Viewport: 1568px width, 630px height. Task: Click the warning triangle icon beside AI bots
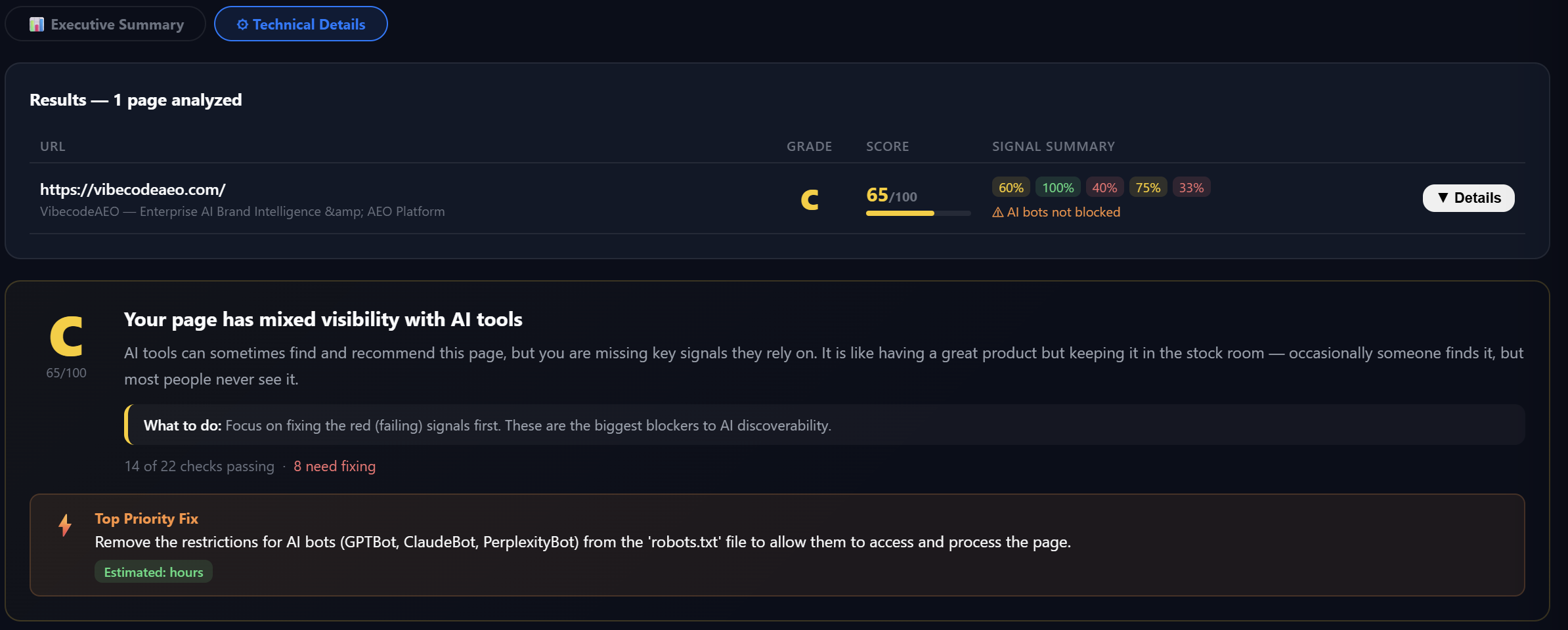pos(997,213)
